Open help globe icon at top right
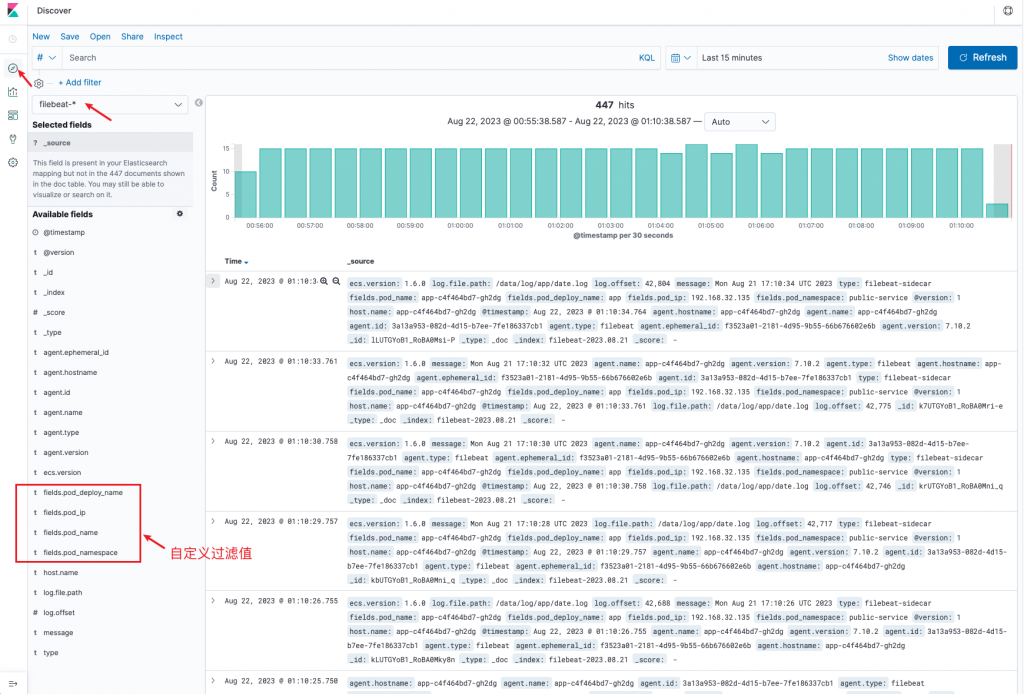 click(x=1008, y=10)
